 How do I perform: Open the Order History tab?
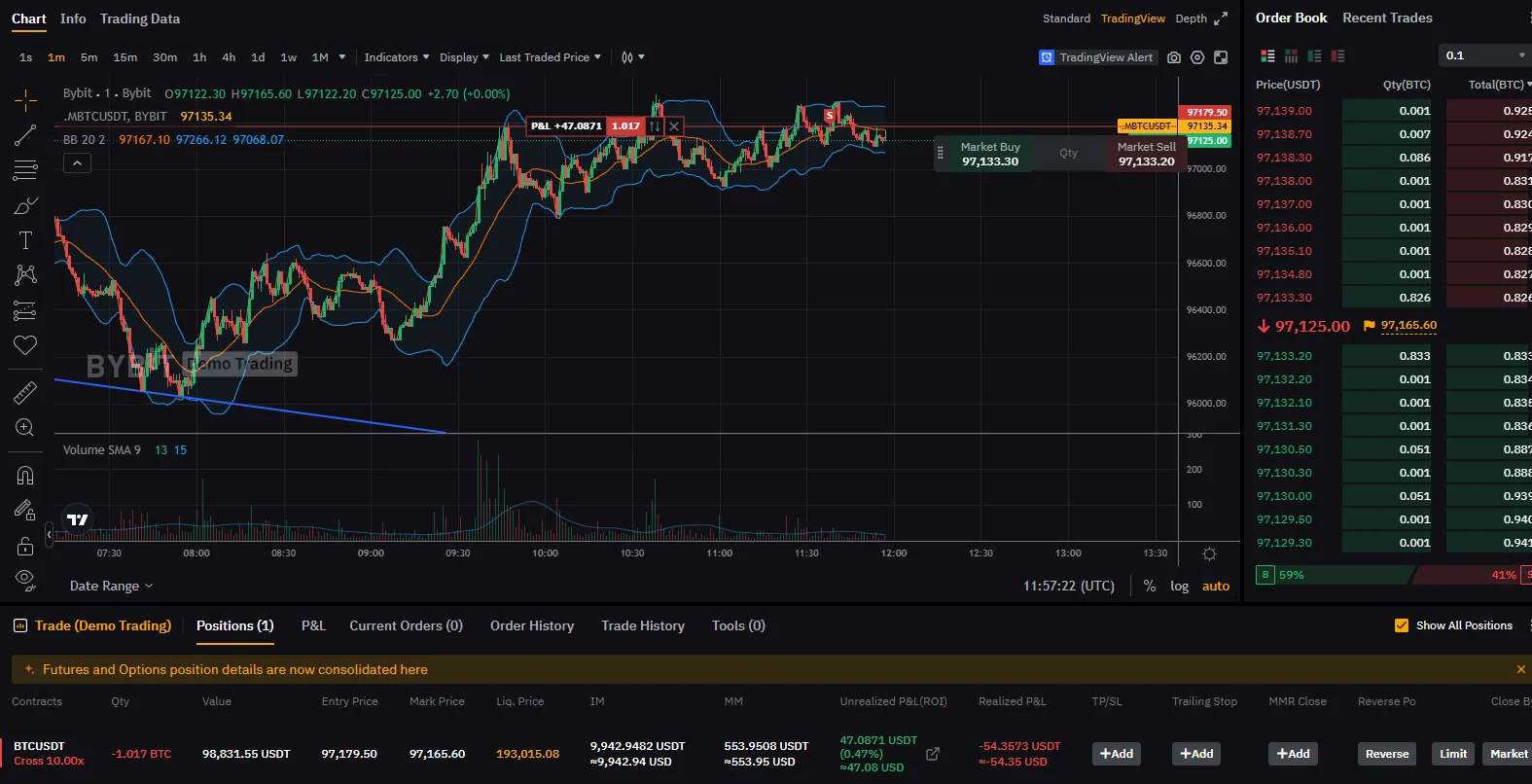point(532,625)
